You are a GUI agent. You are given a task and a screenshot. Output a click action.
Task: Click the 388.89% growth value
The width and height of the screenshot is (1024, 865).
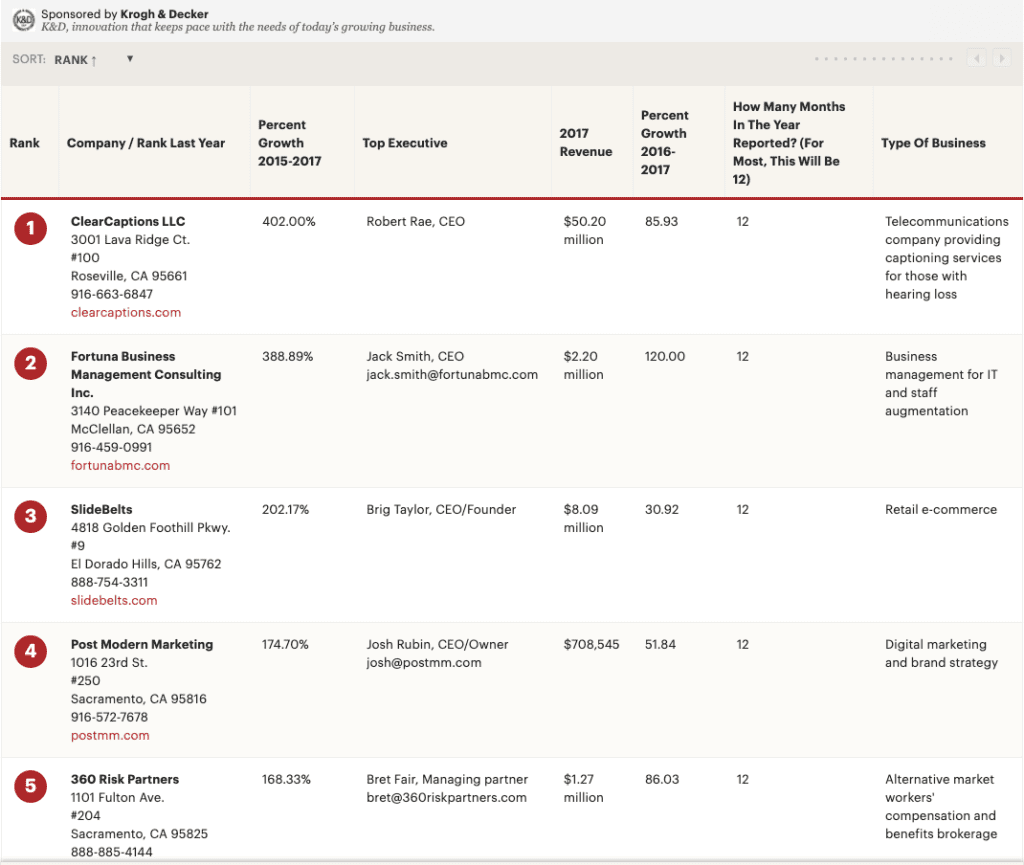coord(287,356)
